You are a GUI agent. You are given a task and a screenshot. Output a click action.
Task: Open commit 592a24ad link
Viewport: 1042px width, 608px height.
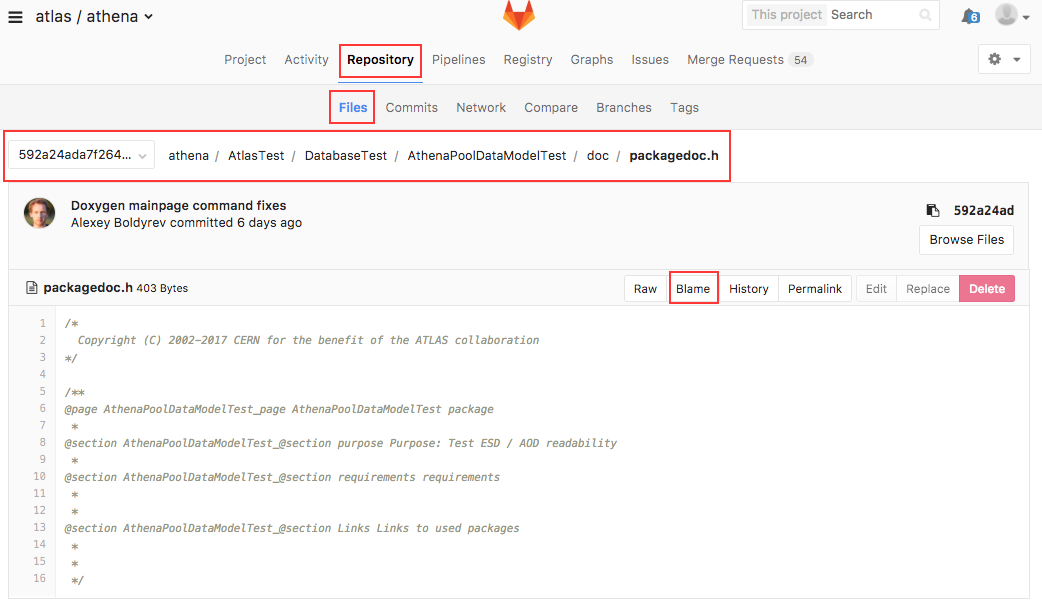click(x=984, y=211)
